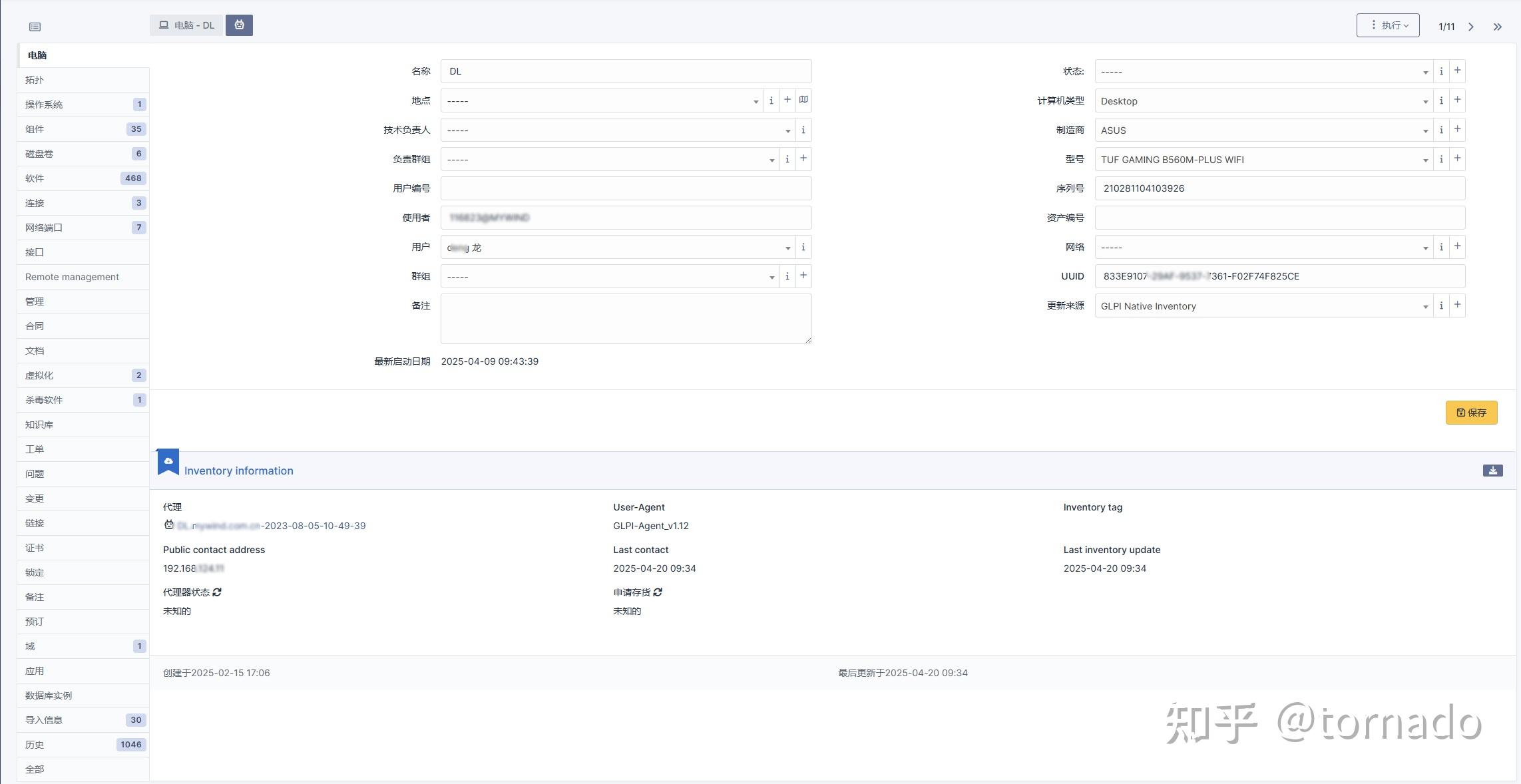The width and height of the screenshot is (1521, 784).
Task: Add a new 状态 with plus icon
Action: pos(1457,71)
